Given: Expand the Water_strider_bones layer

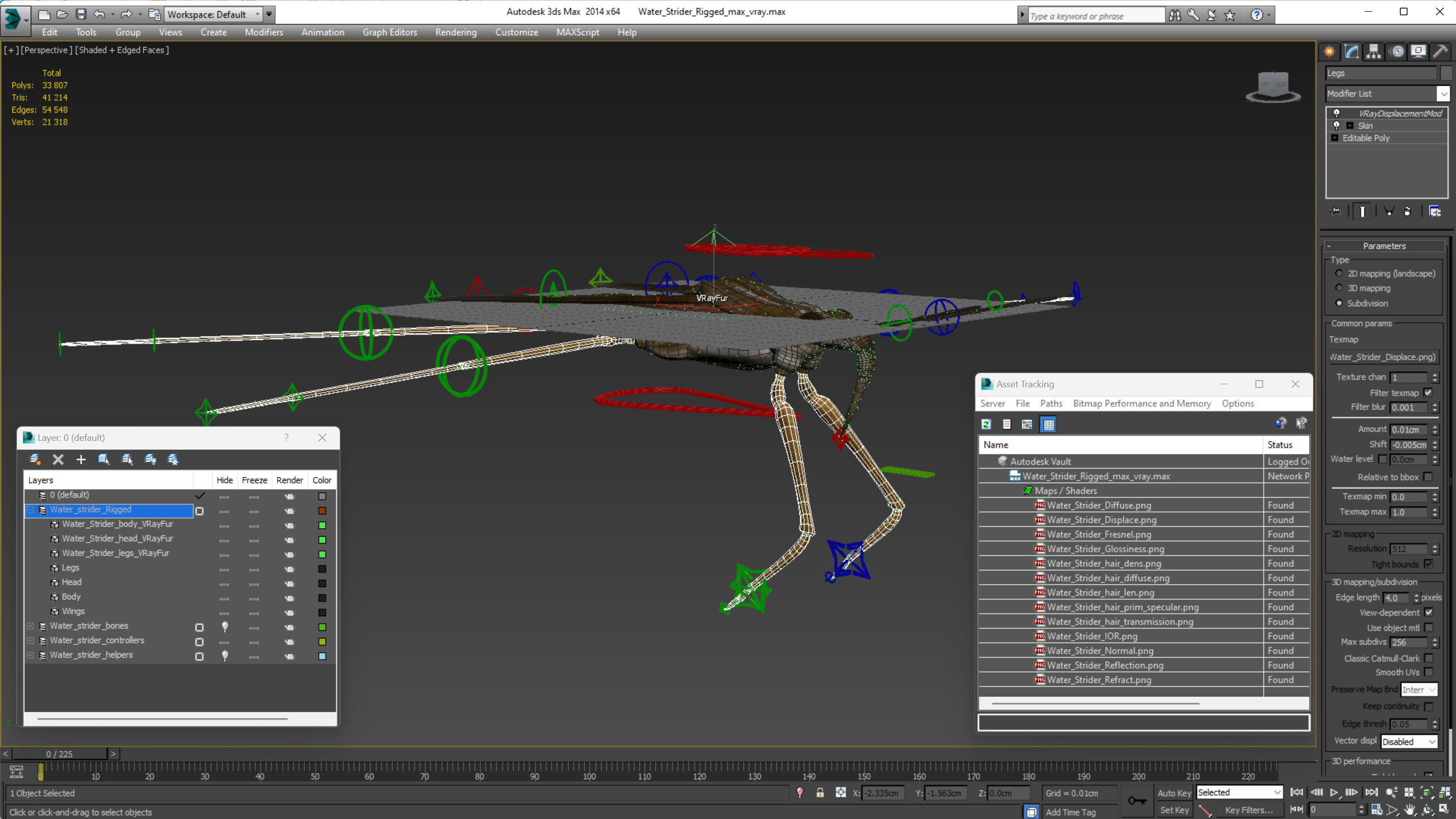Looking at the screenshot, I should tap(31, 626).
